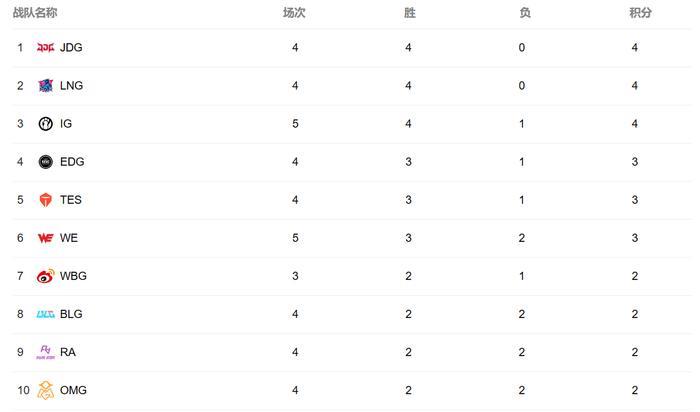The height and width of the screenshot is (412, 700).
Task: Select the WBG team name
Action: (x=73, y=276)
